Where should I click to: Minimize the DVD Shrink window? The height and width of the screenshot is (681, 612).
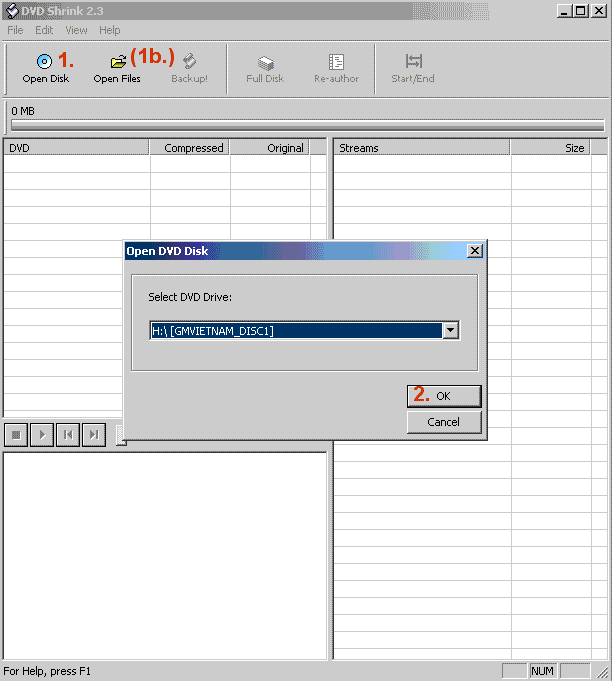pyautogui.click(x=564, y=11)
